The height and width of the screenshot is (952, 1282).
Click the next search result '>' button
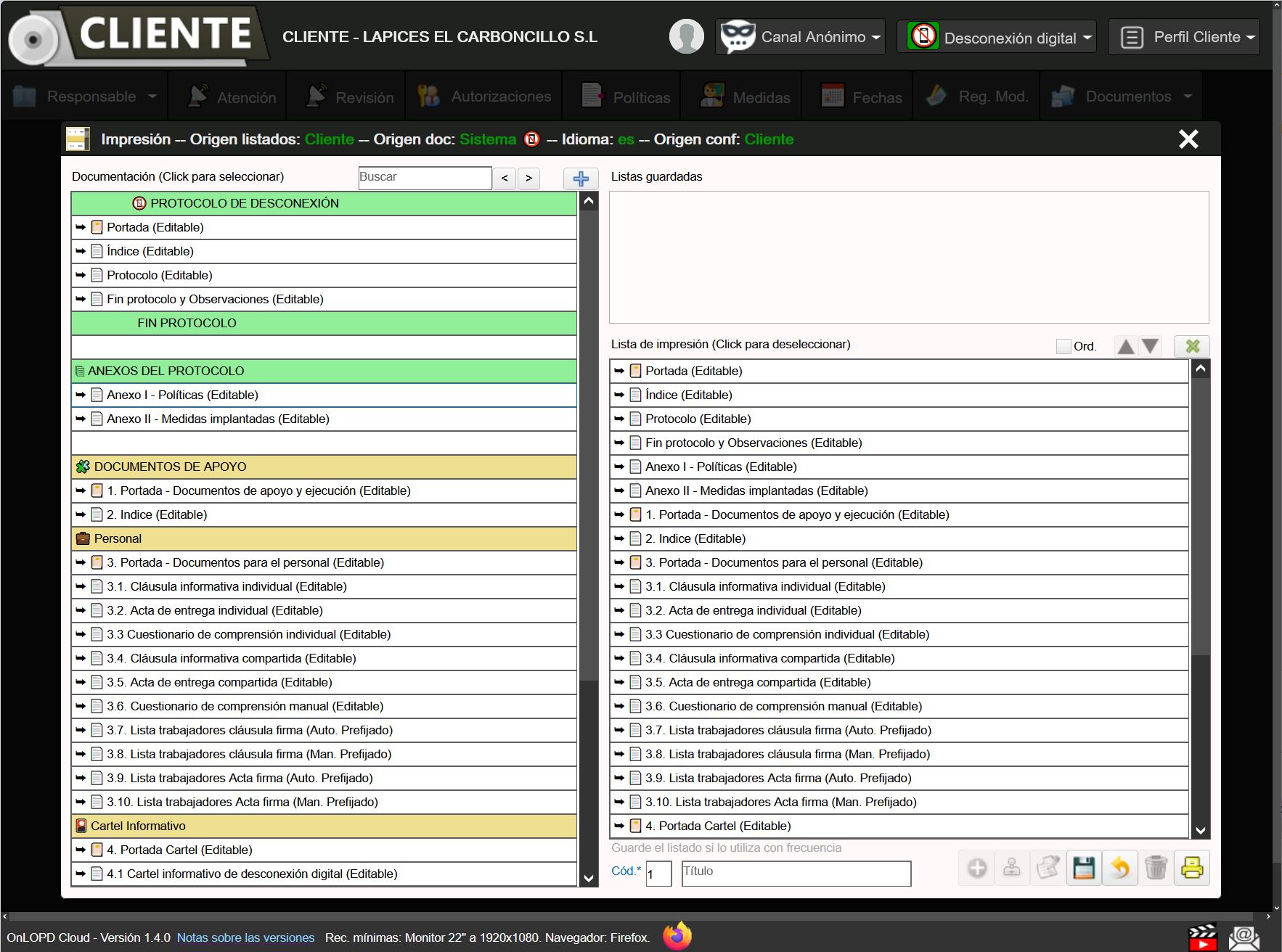click(528, 178)
